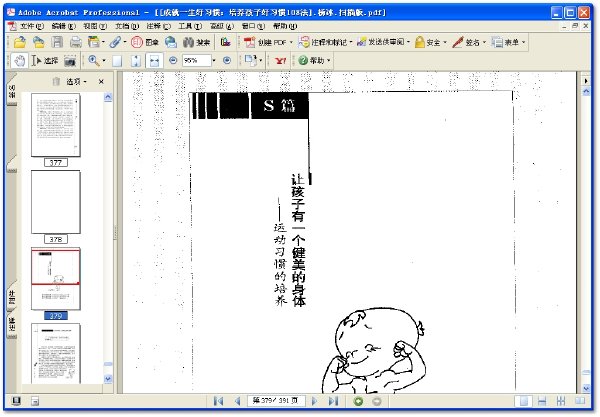
Task: Select blank page 378 thumbnail
Action: pyautogui.click(x=55, y=202)
